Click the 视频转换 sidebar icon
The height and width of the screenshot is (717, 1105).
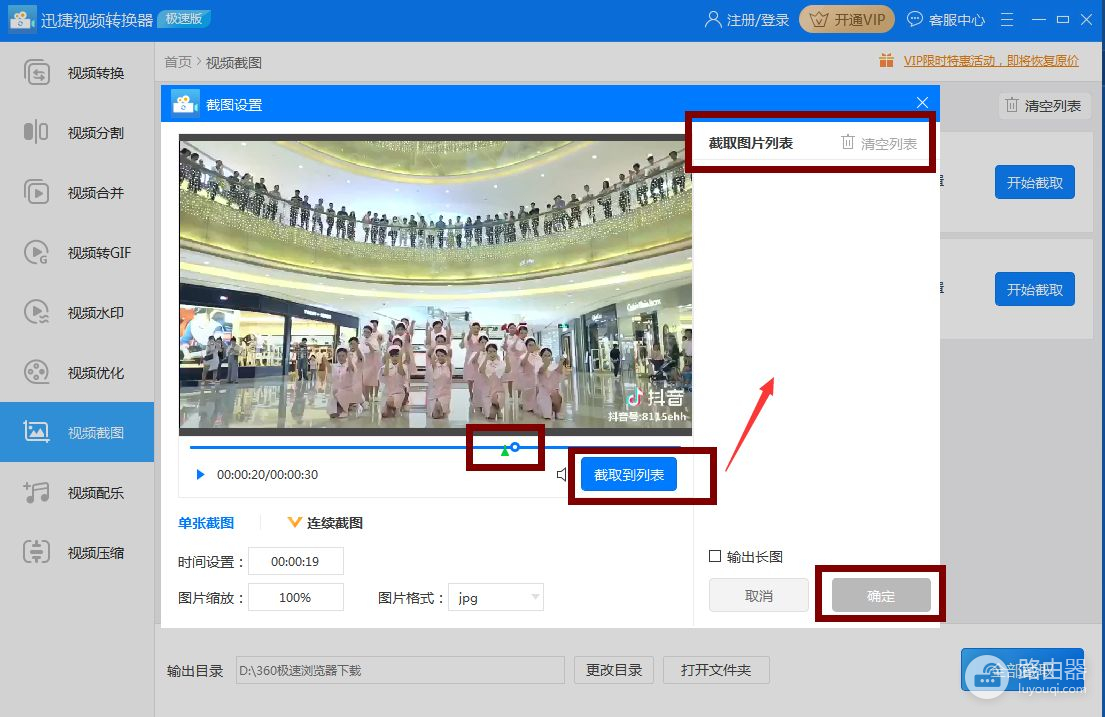click(37, 73)
